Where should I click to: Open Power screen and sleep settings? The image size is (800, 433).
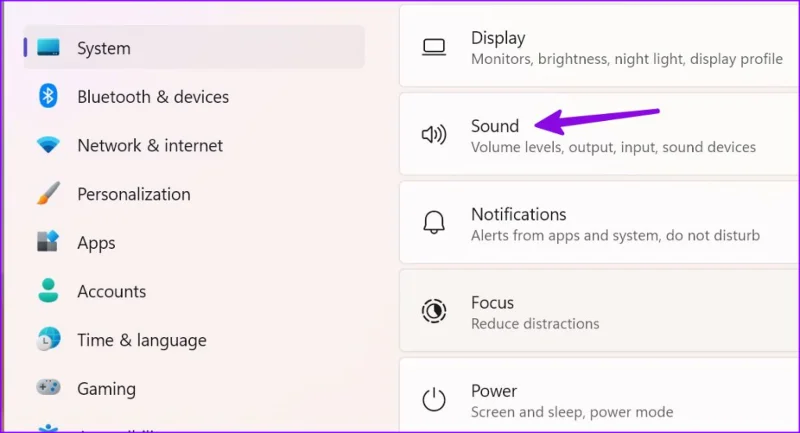click(599, 395)
